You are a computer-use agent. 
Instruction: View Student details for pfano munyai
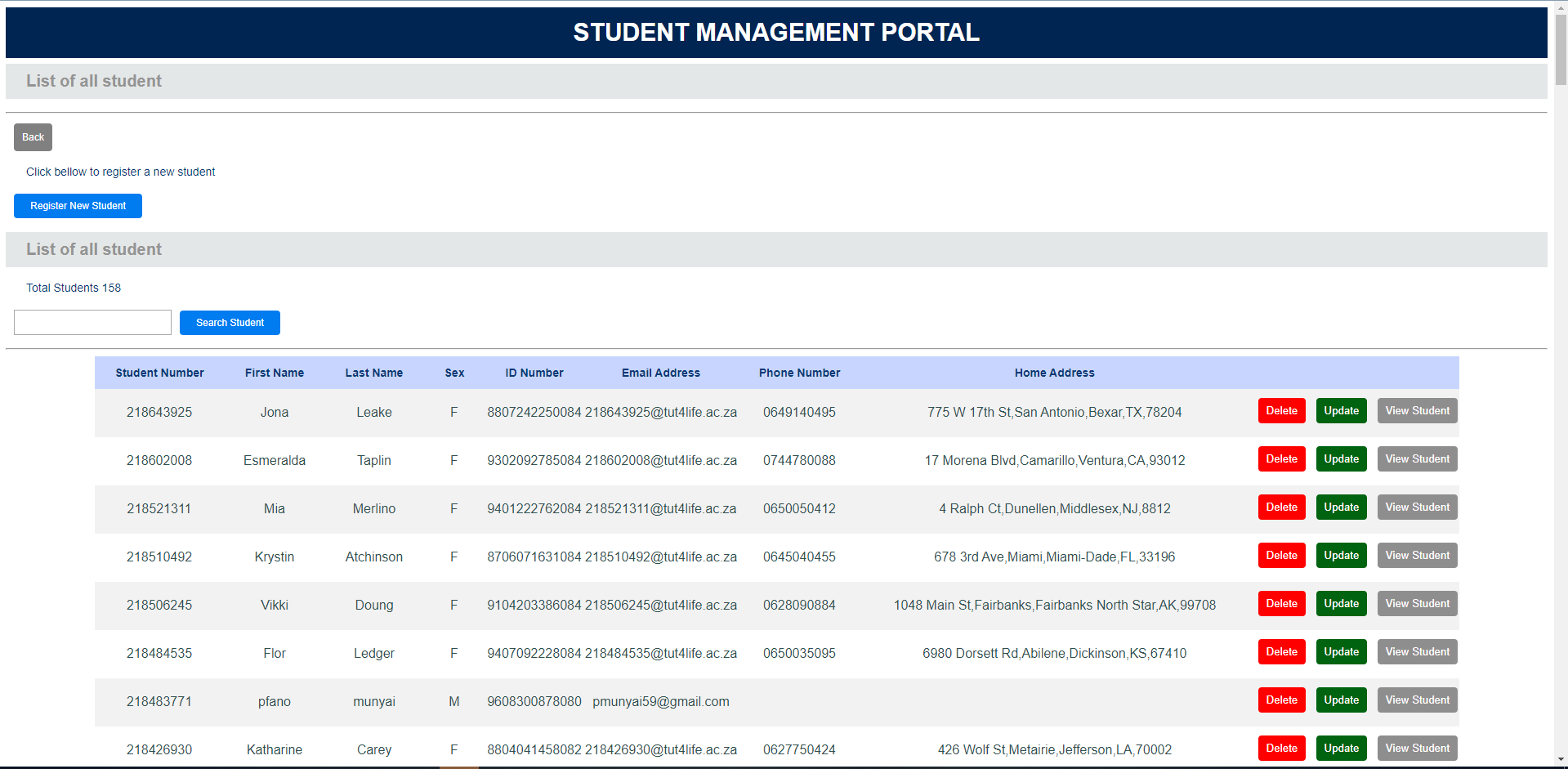coord(1417,700)
